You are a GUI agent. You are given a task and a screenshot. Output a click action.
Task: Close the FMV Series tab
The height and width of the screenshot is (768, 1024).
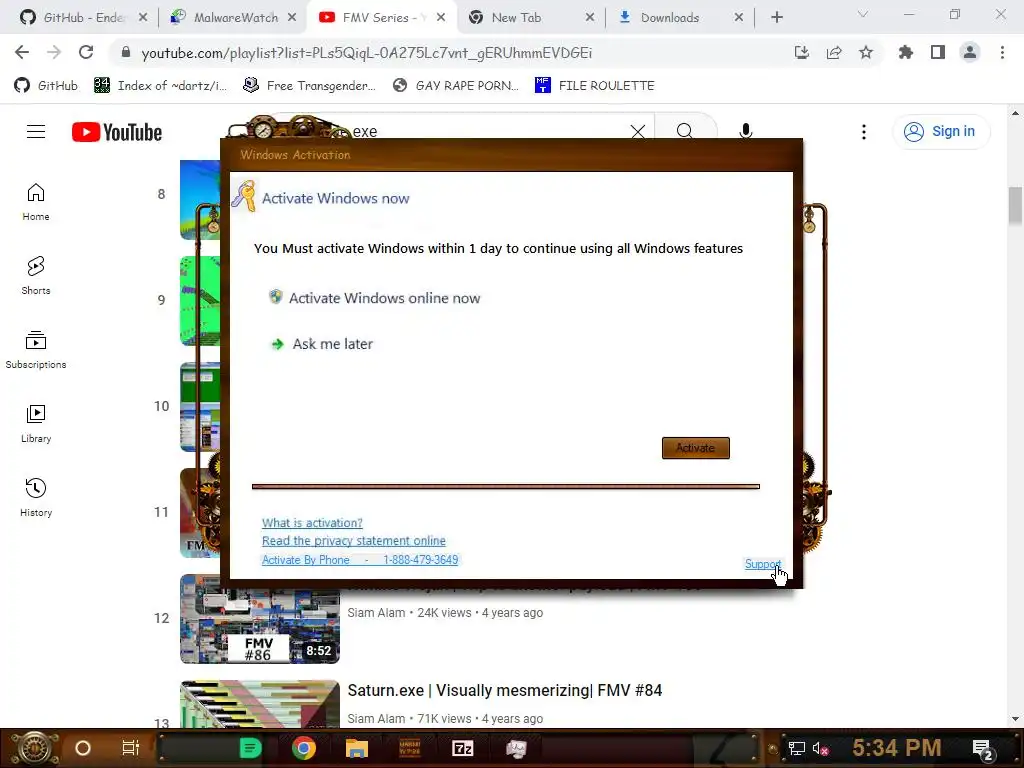point(441,18)
